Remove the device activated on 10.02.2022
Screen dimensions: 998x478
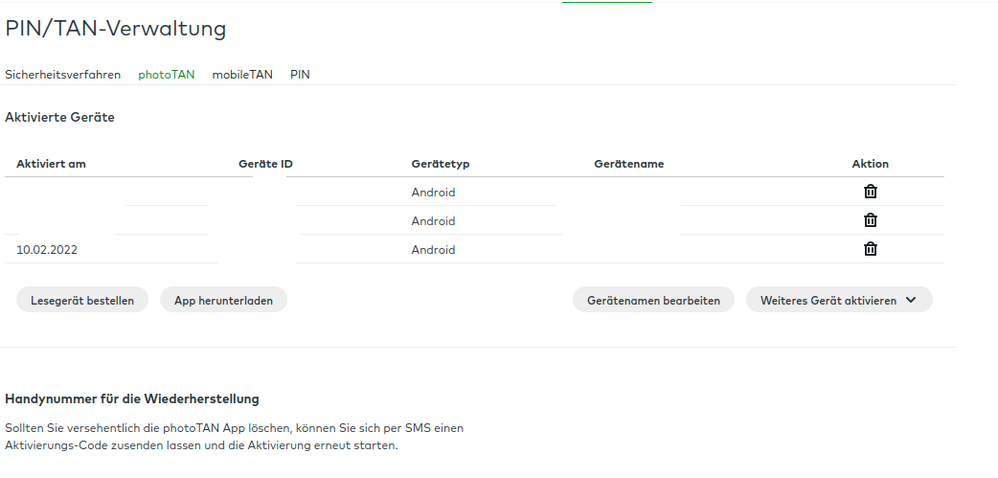click(870, 250)
